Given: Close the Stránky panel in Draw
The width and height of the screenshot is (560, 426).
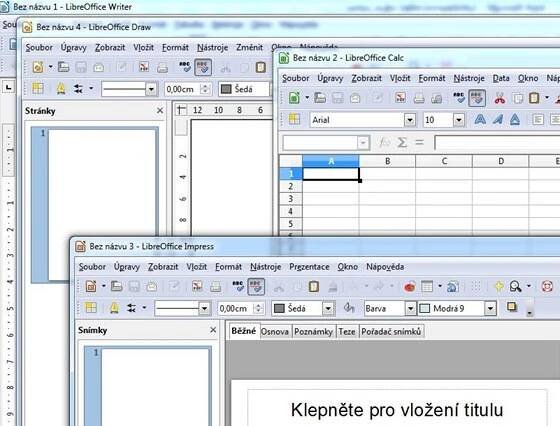Looking at the screenshot, I should tap(160, 111).
